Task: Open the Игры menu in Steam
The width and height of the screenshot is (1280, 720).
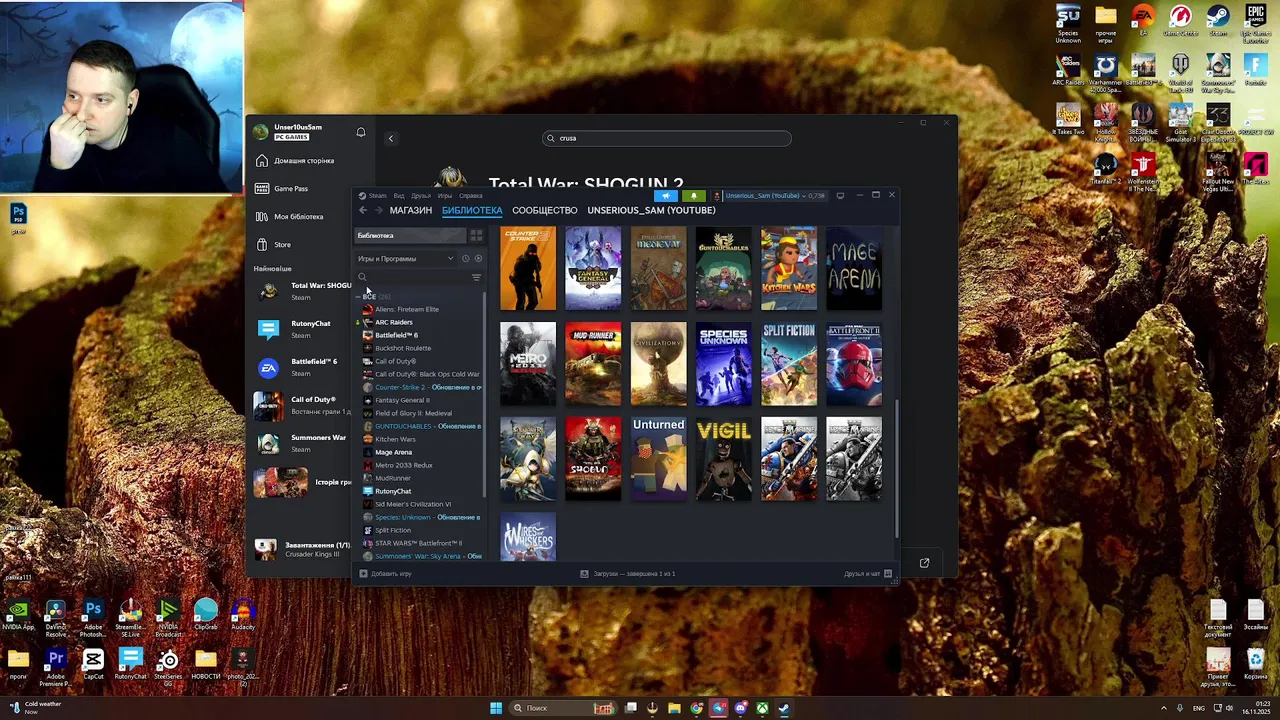Action: (x=445, y=196)
